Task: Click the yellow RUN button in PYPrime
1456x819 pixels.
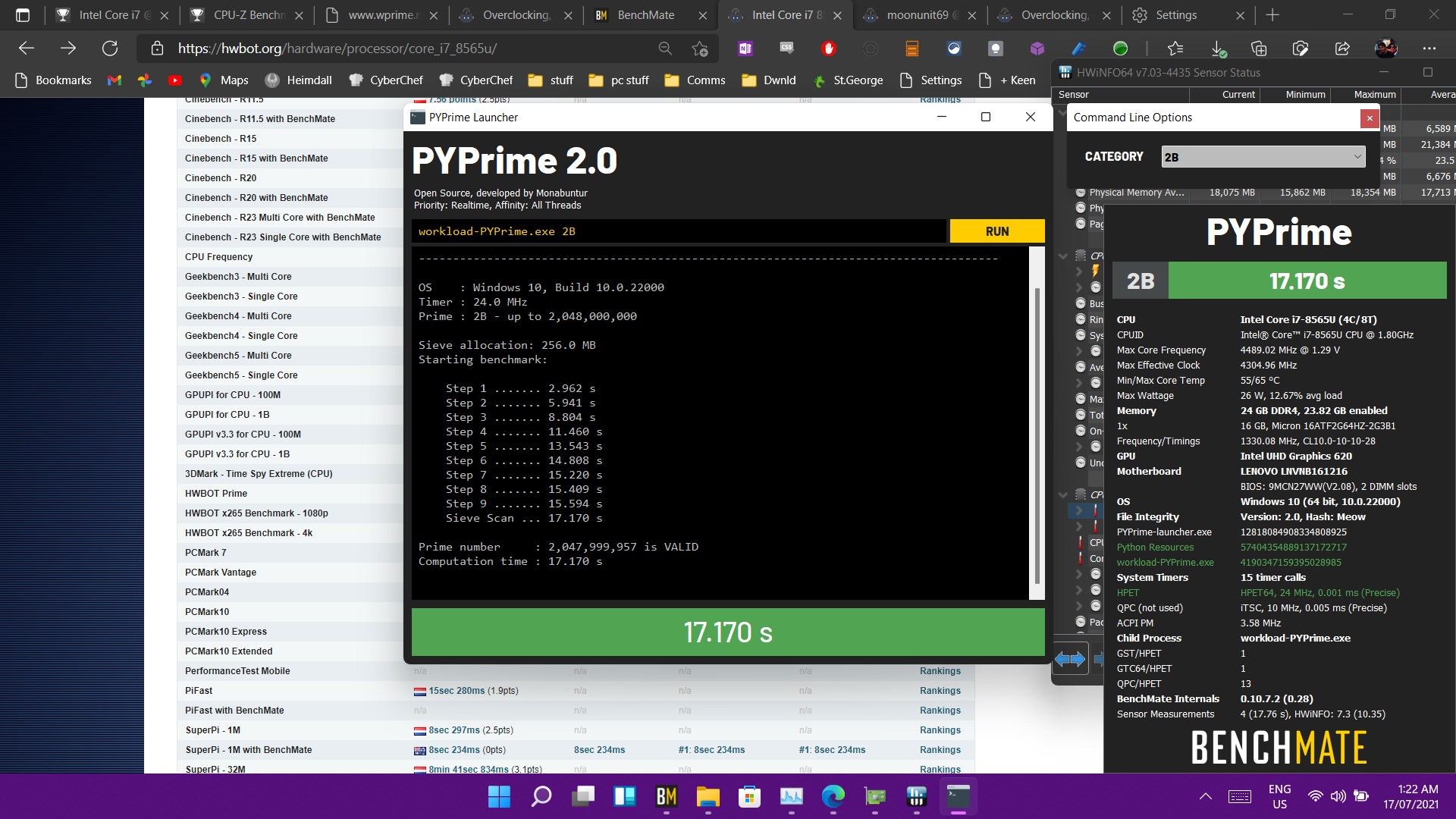Action: 996,231
